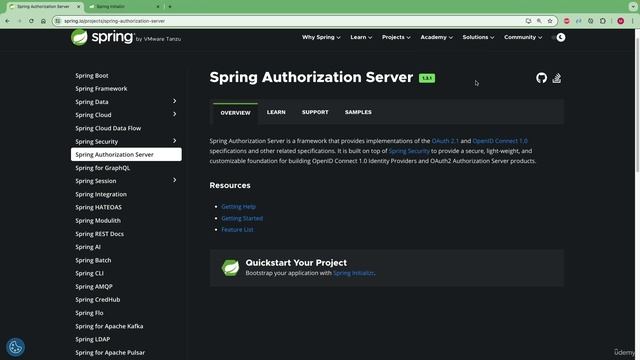The height and width of the screenshot is (360, 640).
Task: Open the GitHub repository icon
Action: [x=541, y=78]
